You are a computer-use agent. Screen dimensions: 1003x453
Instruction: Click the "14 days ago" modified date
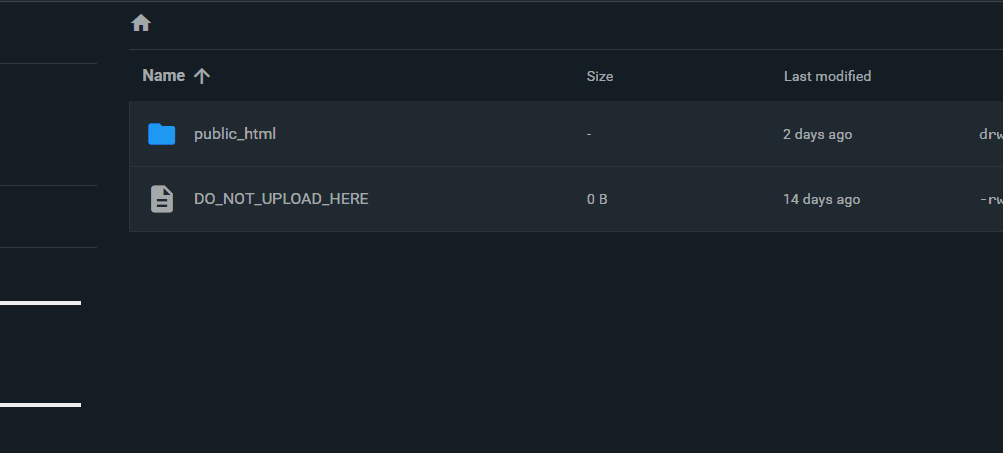821,199
